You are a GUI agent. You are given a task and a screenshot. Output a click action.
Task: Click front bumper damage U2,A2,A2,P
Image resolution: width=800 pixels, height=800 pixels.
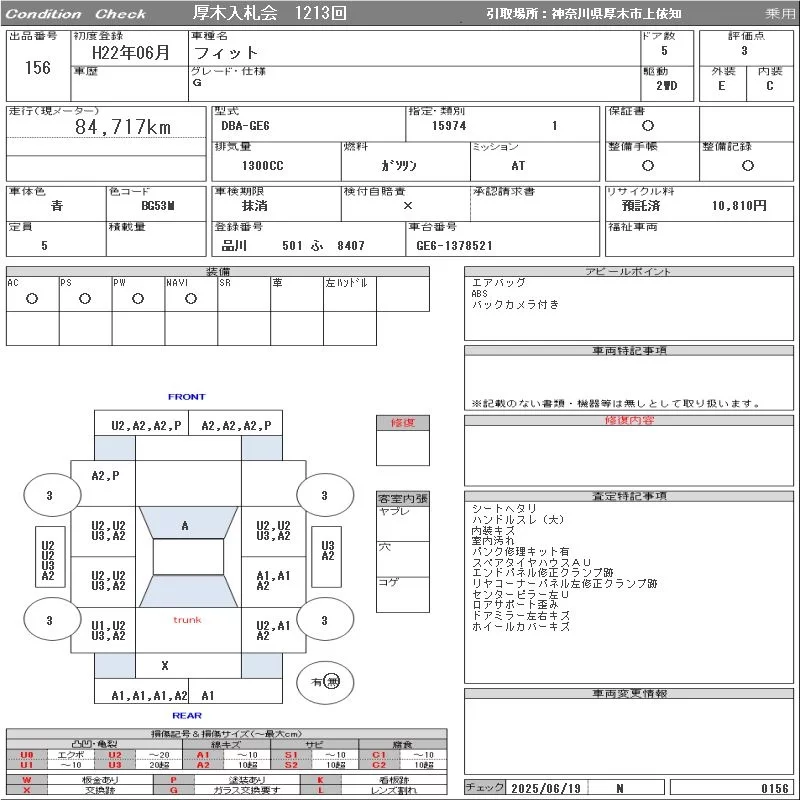(x=146, y=425)
